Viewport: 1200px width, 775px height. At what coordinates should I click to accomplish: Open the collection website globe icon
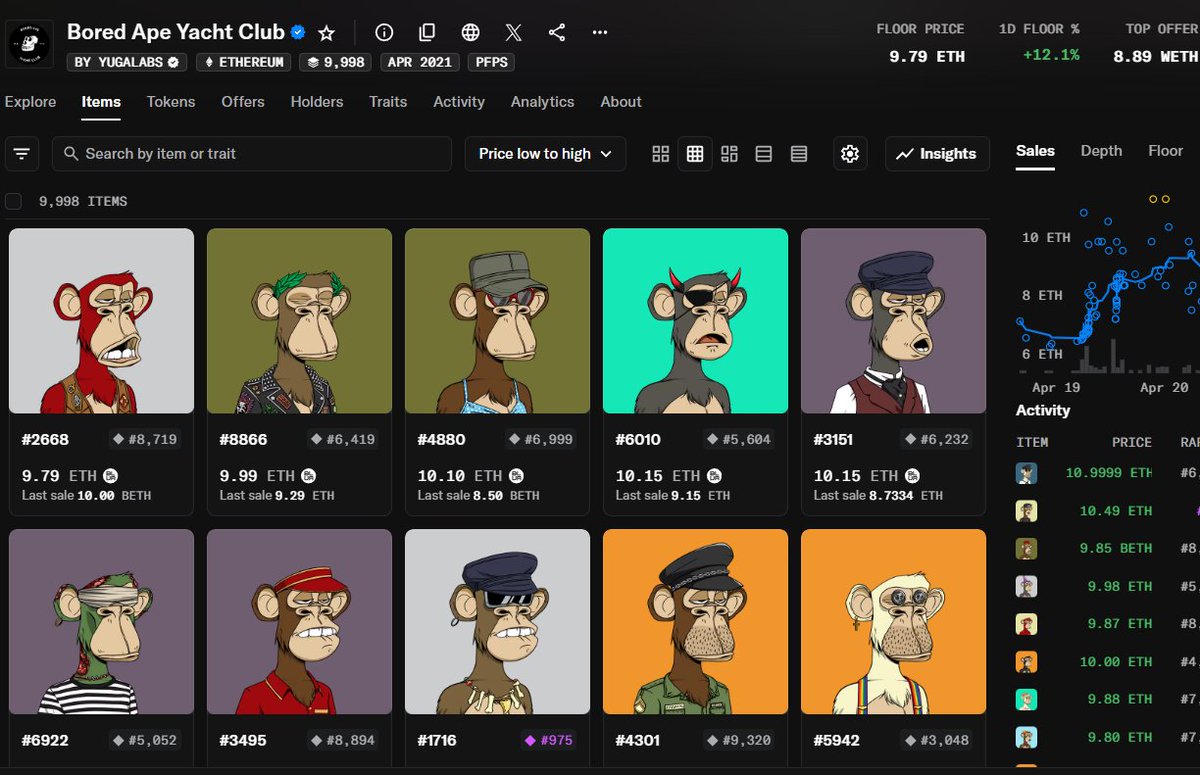coord(470,33)
